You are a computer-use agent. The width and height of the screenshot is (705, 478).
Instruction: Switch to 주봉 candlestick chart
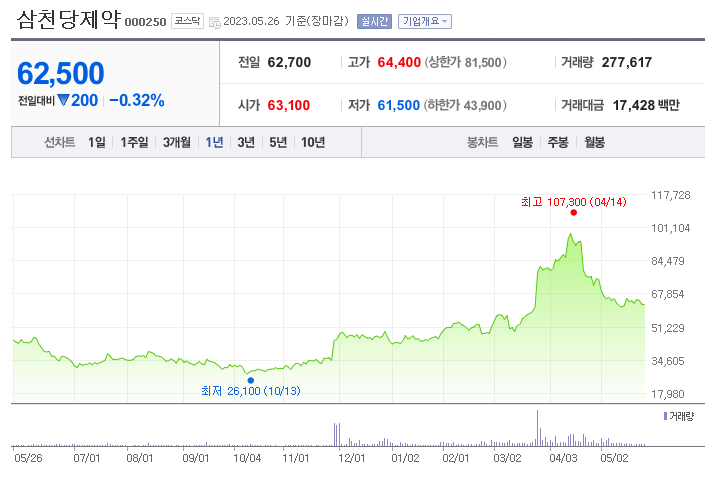(x=558, y=143)
